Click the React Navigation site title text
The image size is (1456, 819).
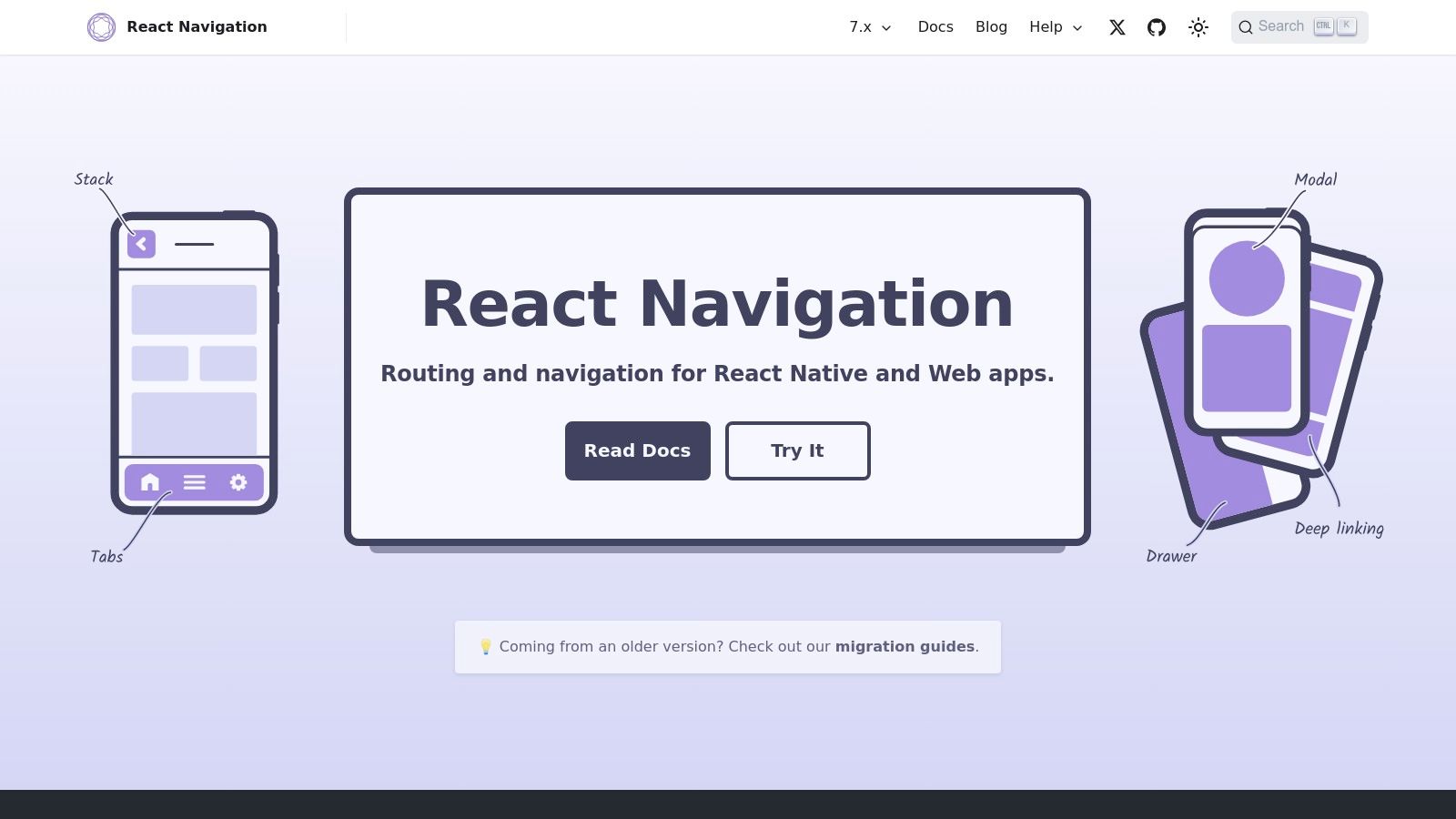click(x=197, y=27)
